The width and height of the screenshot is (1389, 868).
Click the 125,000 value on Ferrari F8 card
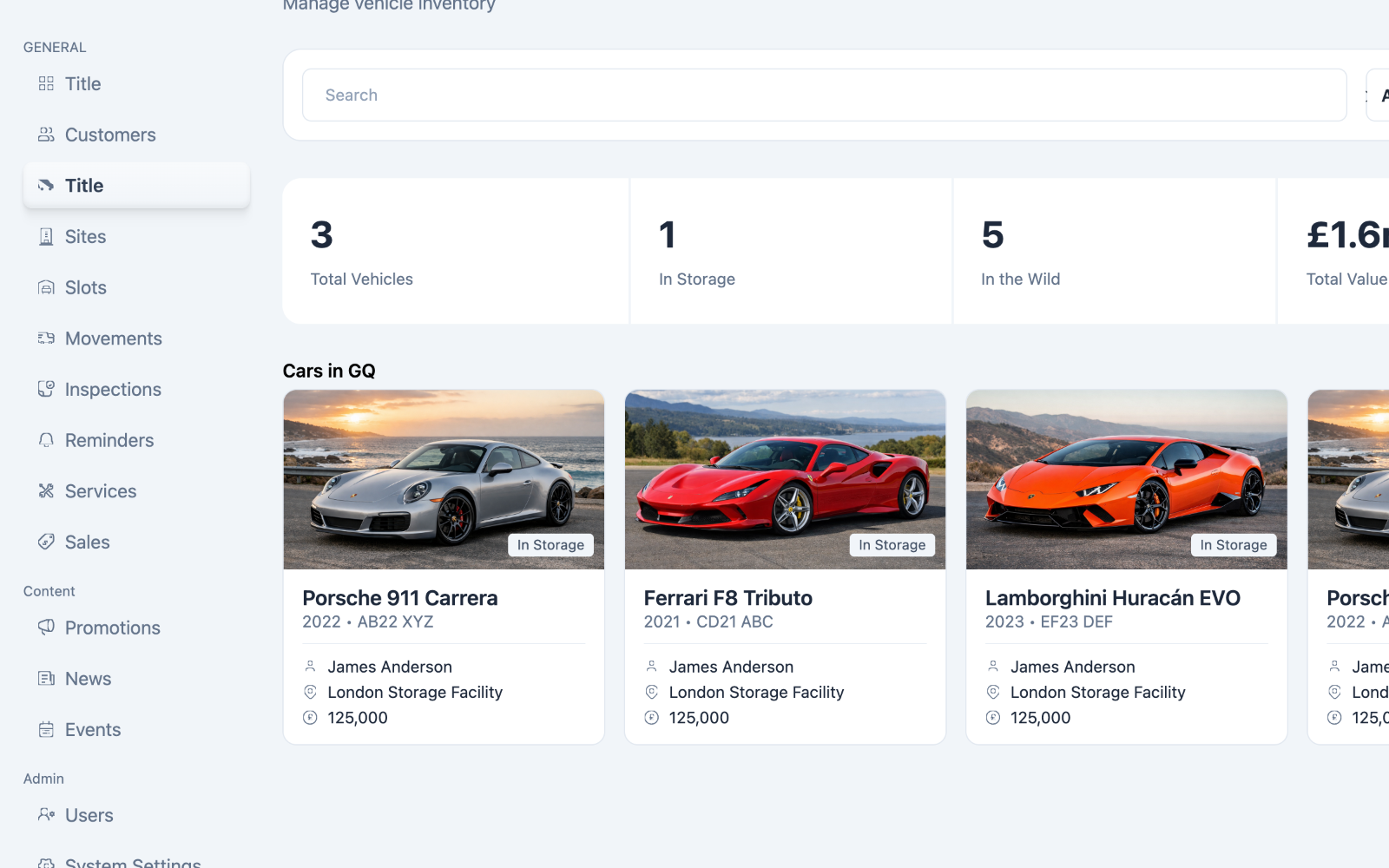(x=699, y=718)
